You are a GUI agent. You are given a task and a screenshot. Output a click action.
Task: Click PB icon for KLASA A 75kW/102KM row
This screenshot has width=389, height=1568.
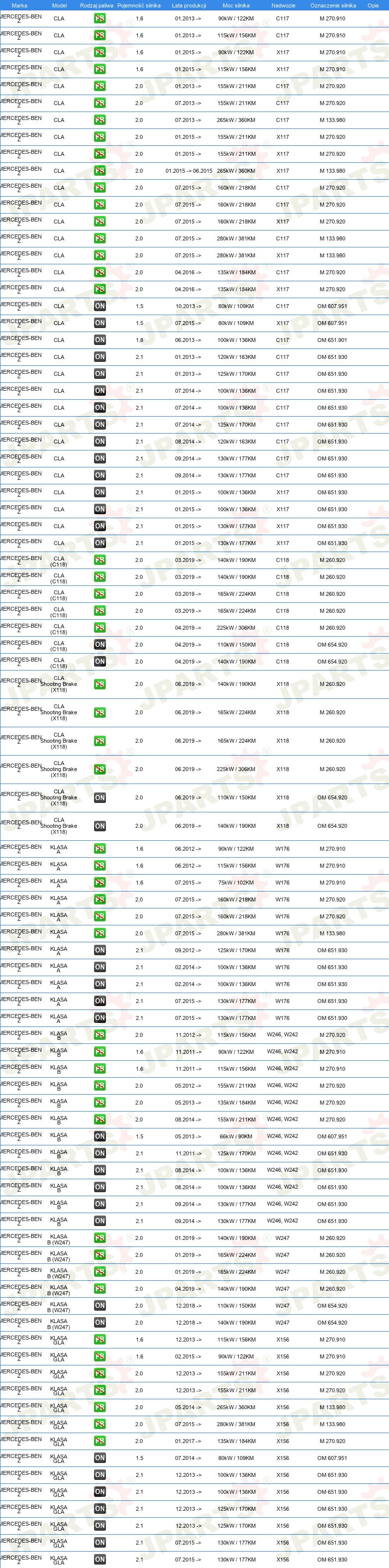tap(99, 883)
